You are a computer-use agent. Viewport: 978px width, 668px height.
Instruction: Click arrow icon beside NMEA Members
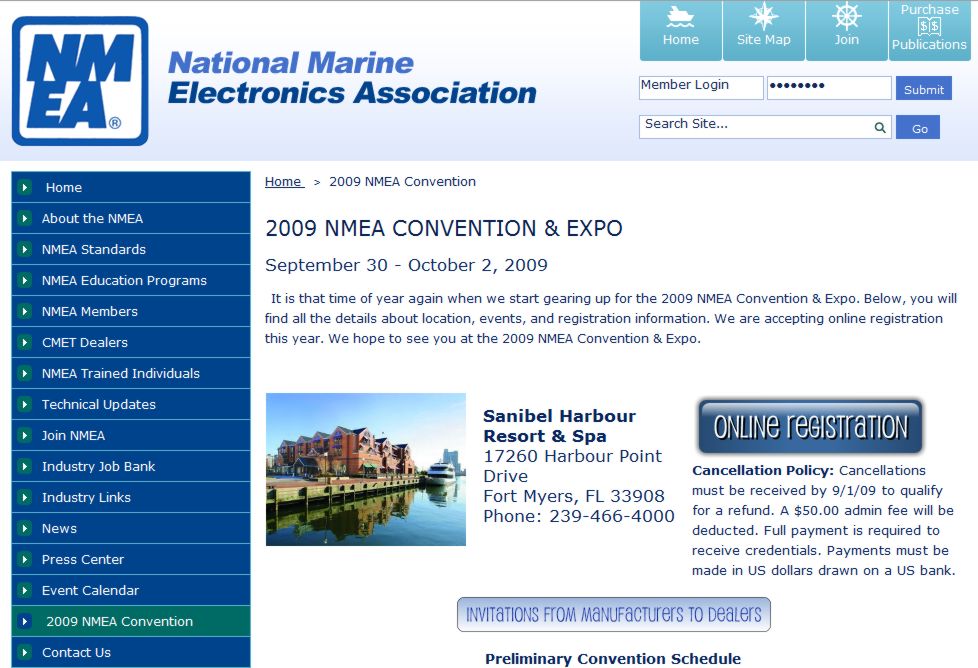point(25,311)
